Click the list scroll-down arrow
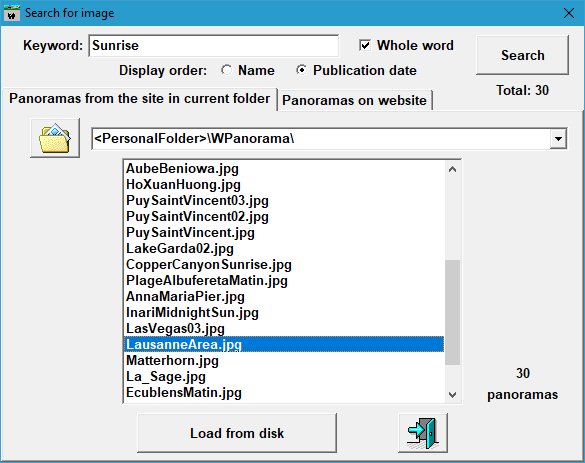The image size is (585, 463). click(453, 394)
